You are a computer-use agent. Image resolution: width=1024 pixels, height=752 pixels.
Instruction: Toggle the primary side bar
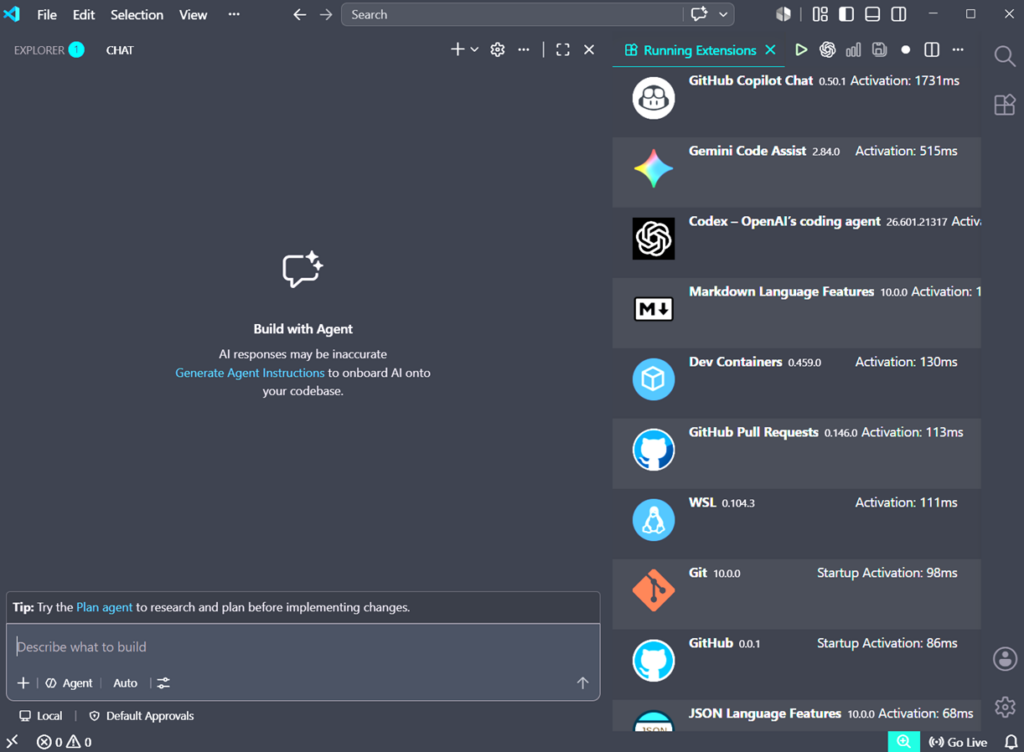846,14
